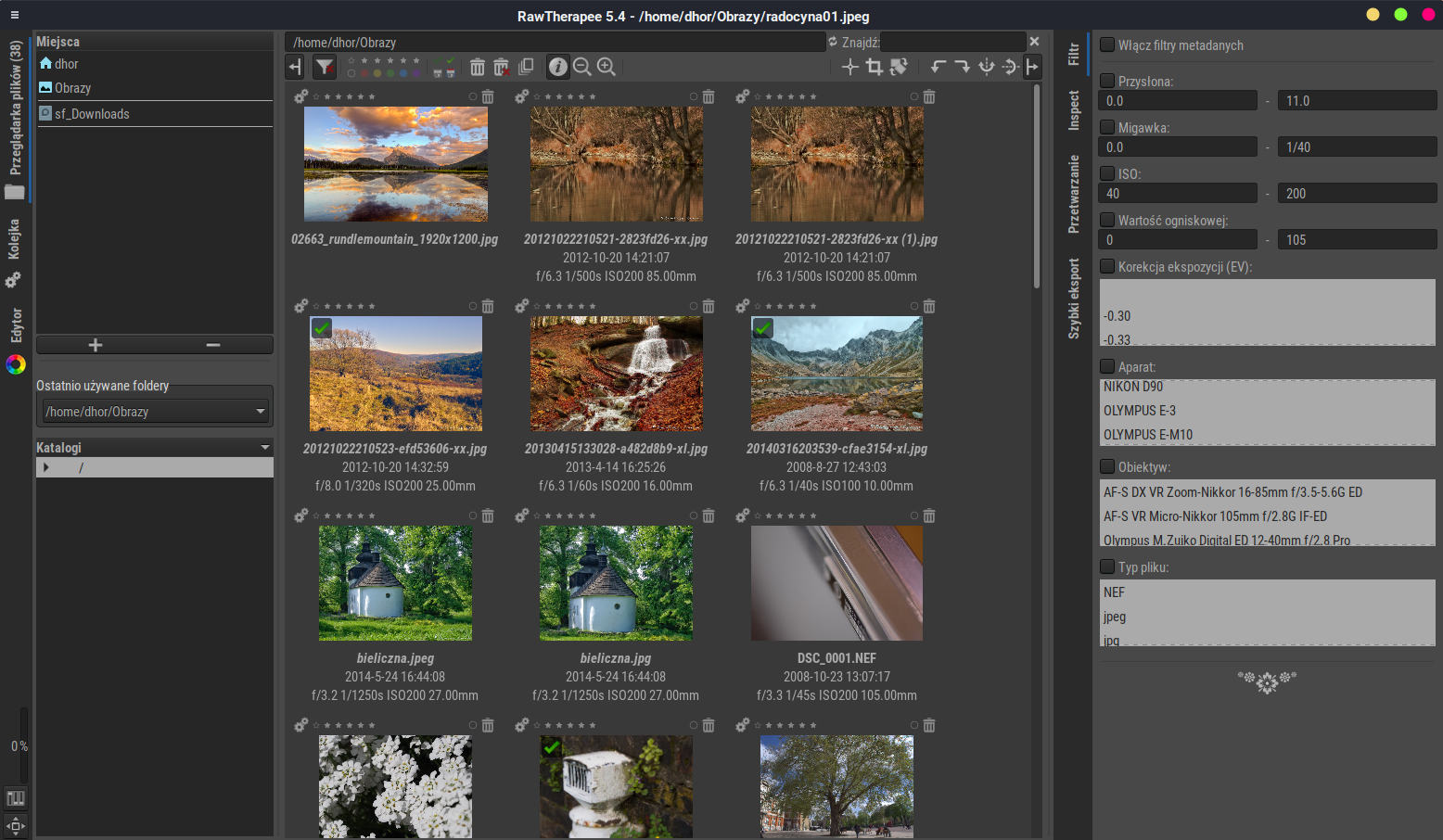Enable Włącz filtry metadanych checkbox
The height and width of the screenshot is (840, 1443).
point(1107,45)
